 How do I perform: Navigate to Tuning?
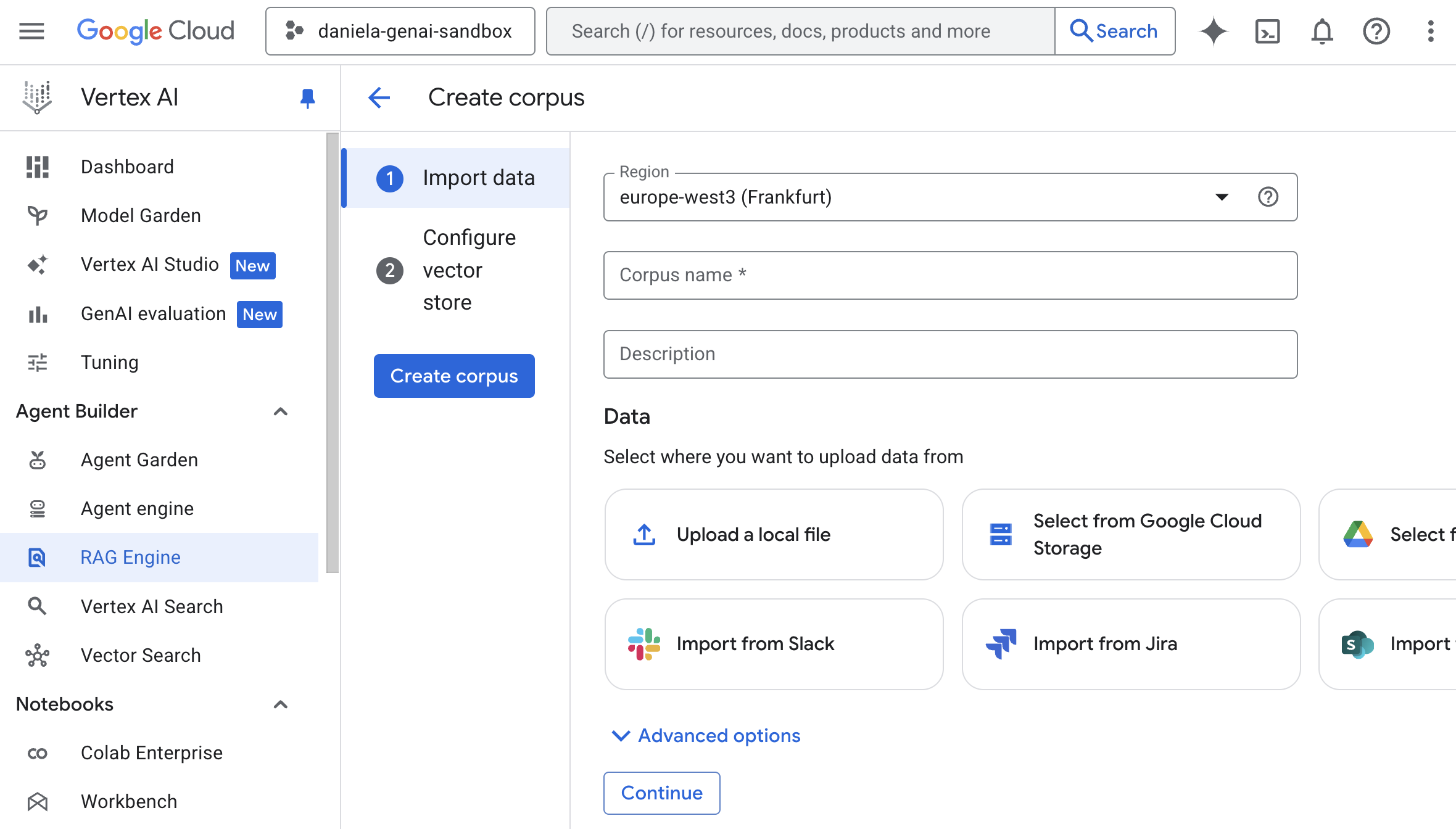159,363
